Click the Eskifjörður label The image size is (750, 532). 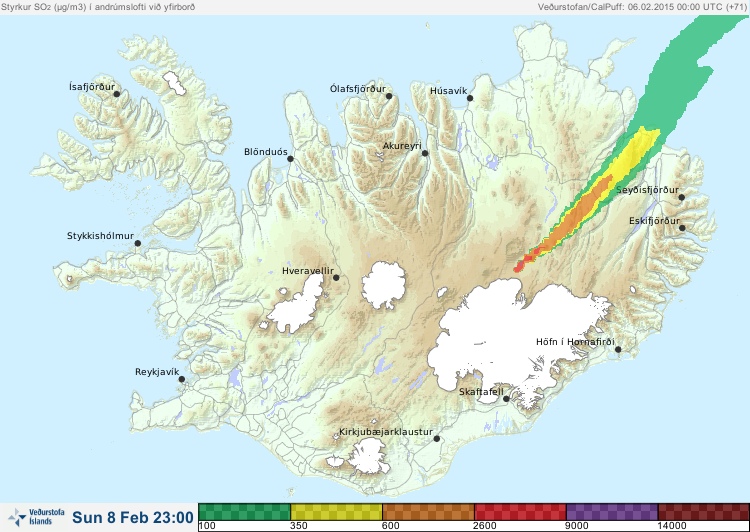pos(654,221)
